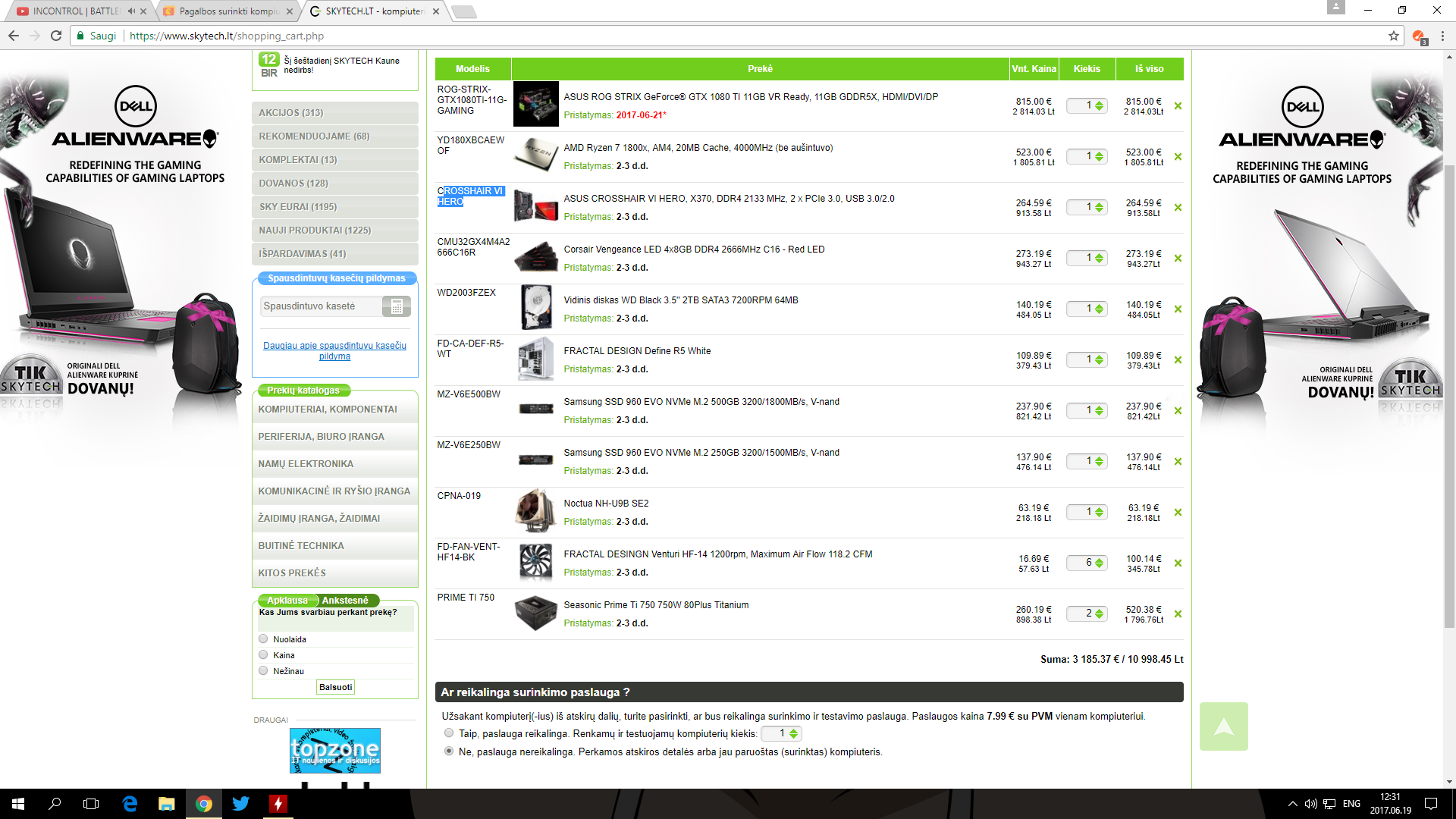Screen dimensions: 1456x819
Task: Open File Explorer from the taskbar
Action: click(167, 804)
